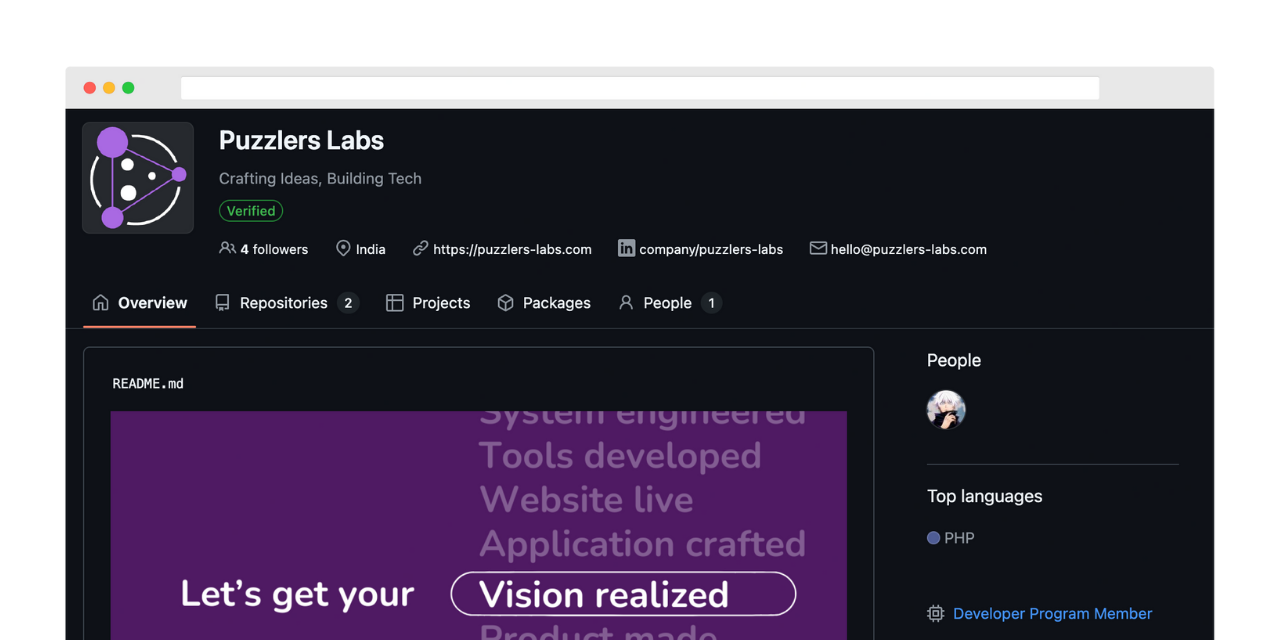Click the home icon on the Overview tab

click(100, 302)
